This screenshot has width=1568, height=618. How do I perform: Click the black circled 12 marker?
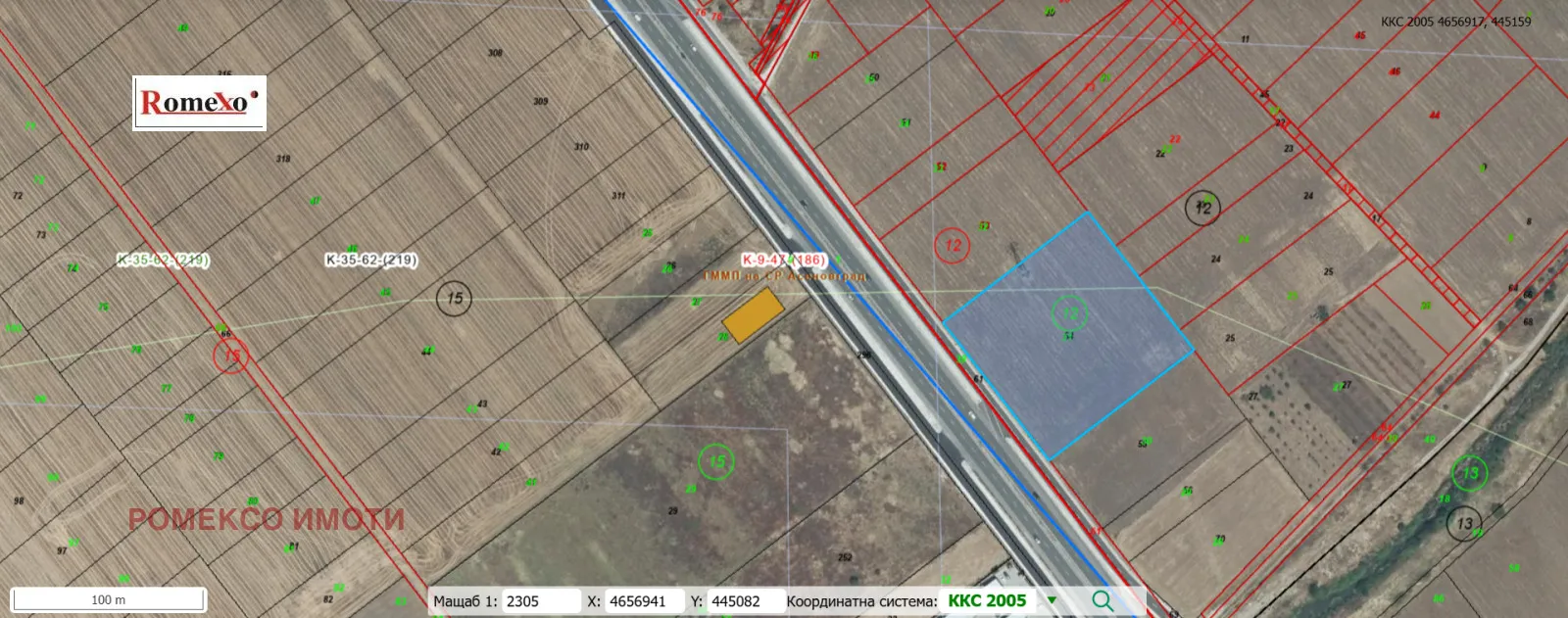coord(1203,208)
